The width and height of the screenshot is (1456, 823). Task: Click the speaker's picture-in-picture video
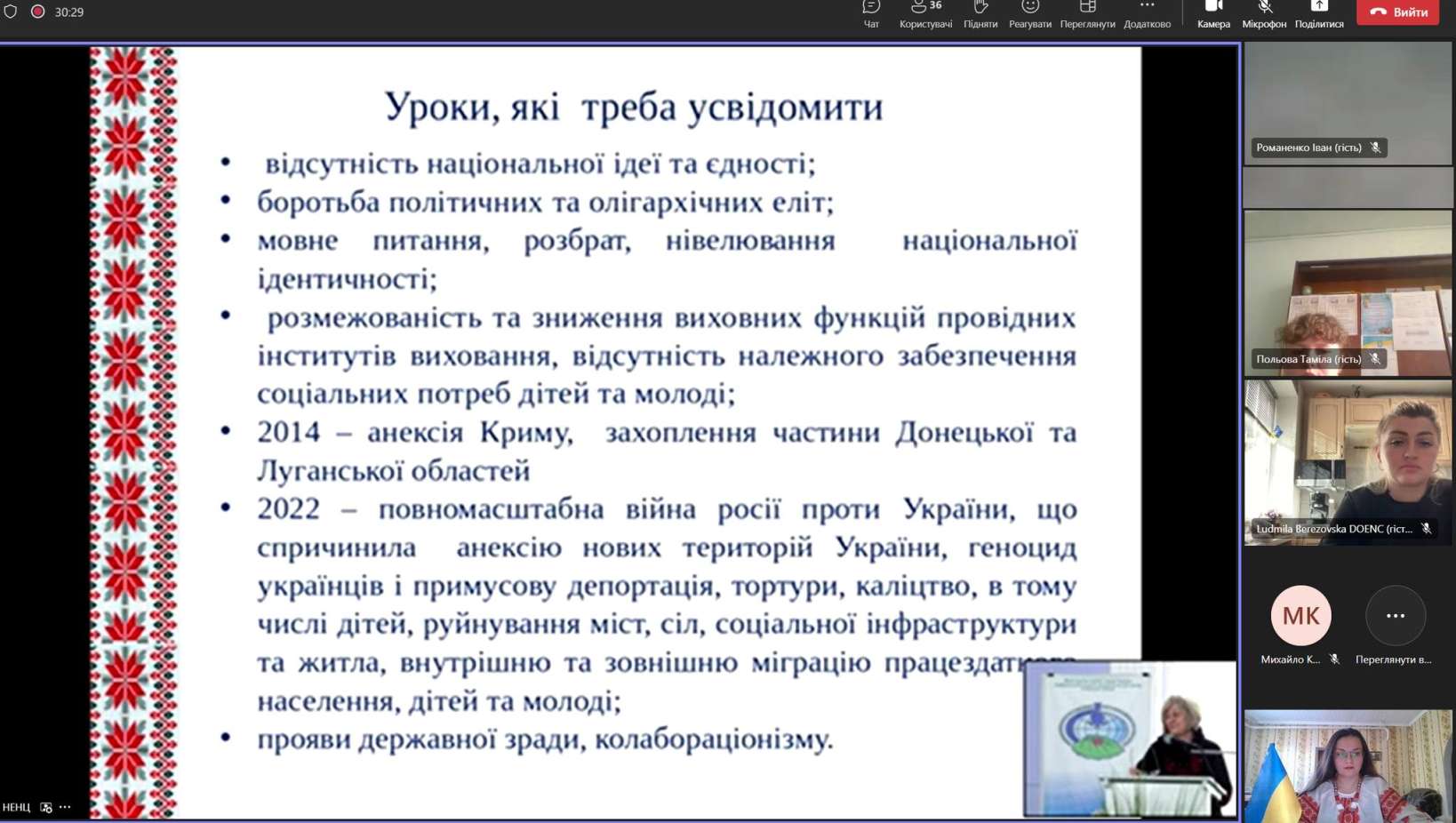pos(1130,739)
